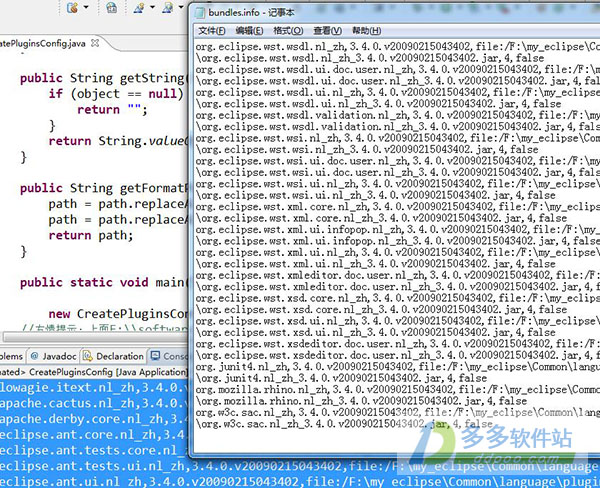Switch to the Problems tab in Eclipse
Screen dimensions: 600x488
pos(12,356)
